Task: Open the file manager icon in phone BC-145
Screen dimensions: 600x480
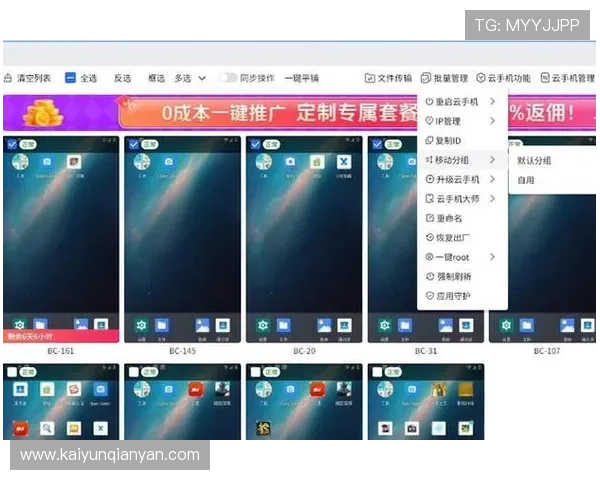Action: point(162,325)
